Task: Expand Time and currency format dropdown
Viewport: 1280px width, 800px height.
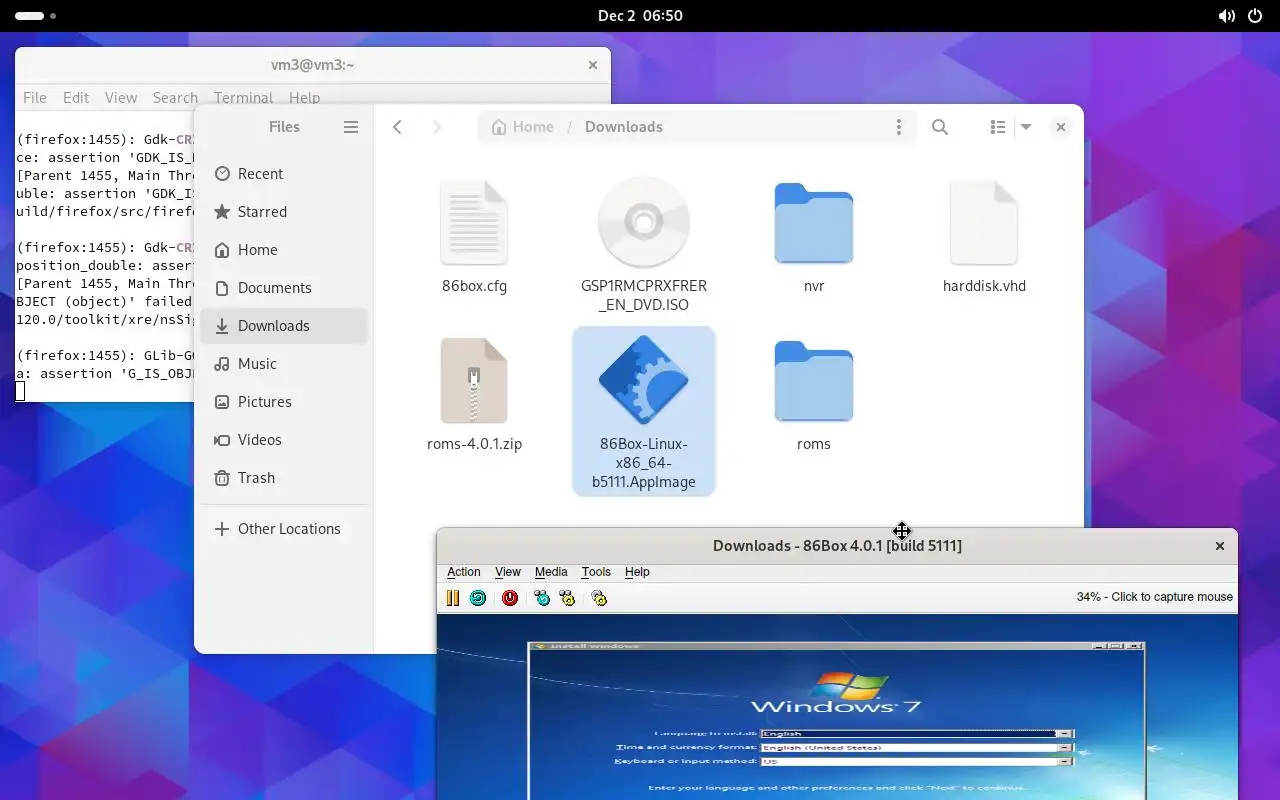Action: 1065,748
